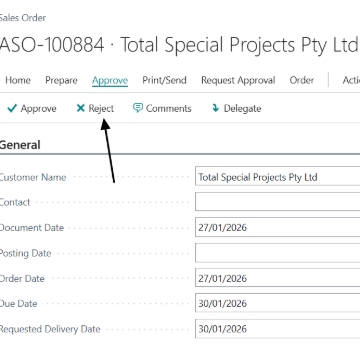Click the "Contact" field label
360x360 pixels.
pyautogui.click(x=15, y=202)
